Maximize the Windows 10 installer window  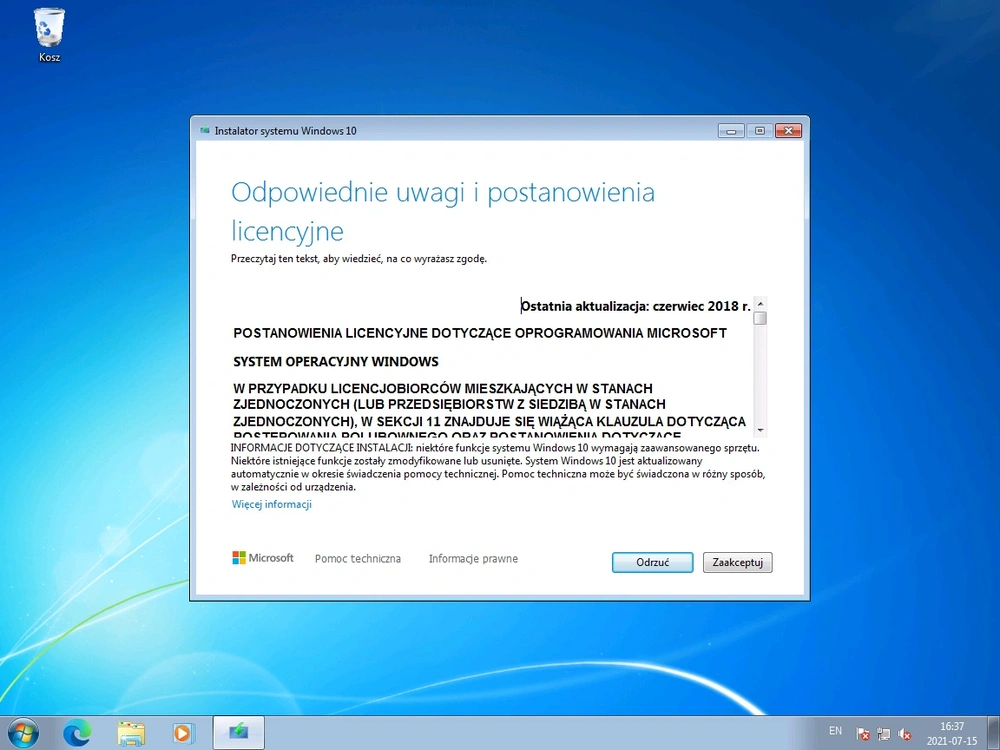pos(759,131)
